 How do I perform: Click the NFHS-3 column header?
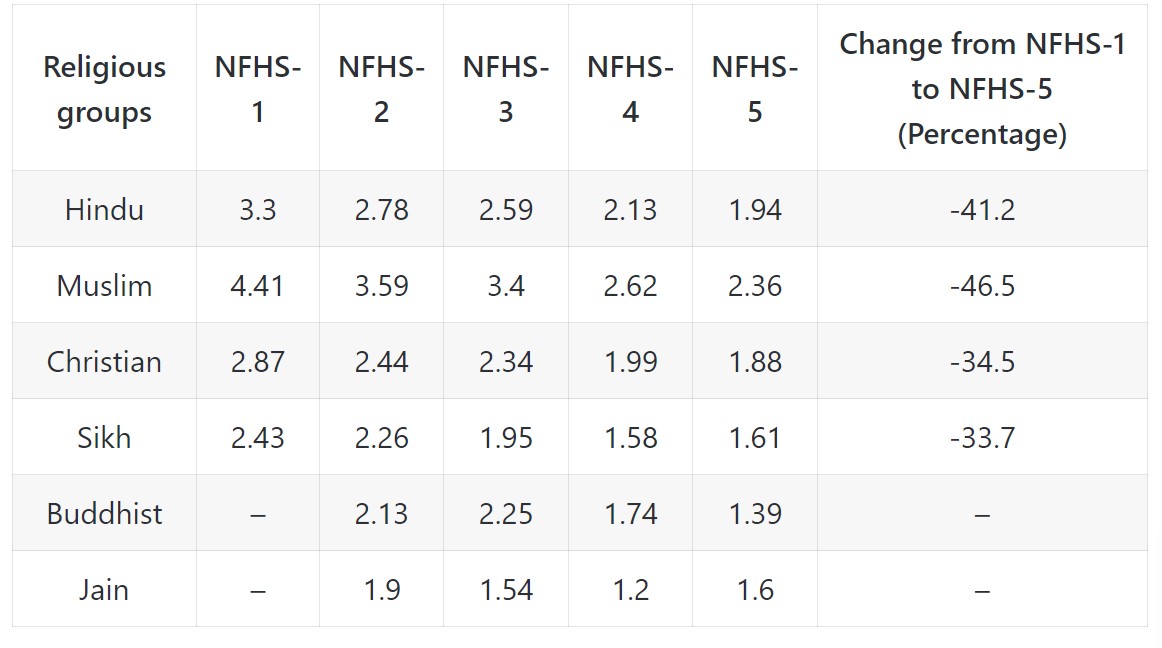506,89
